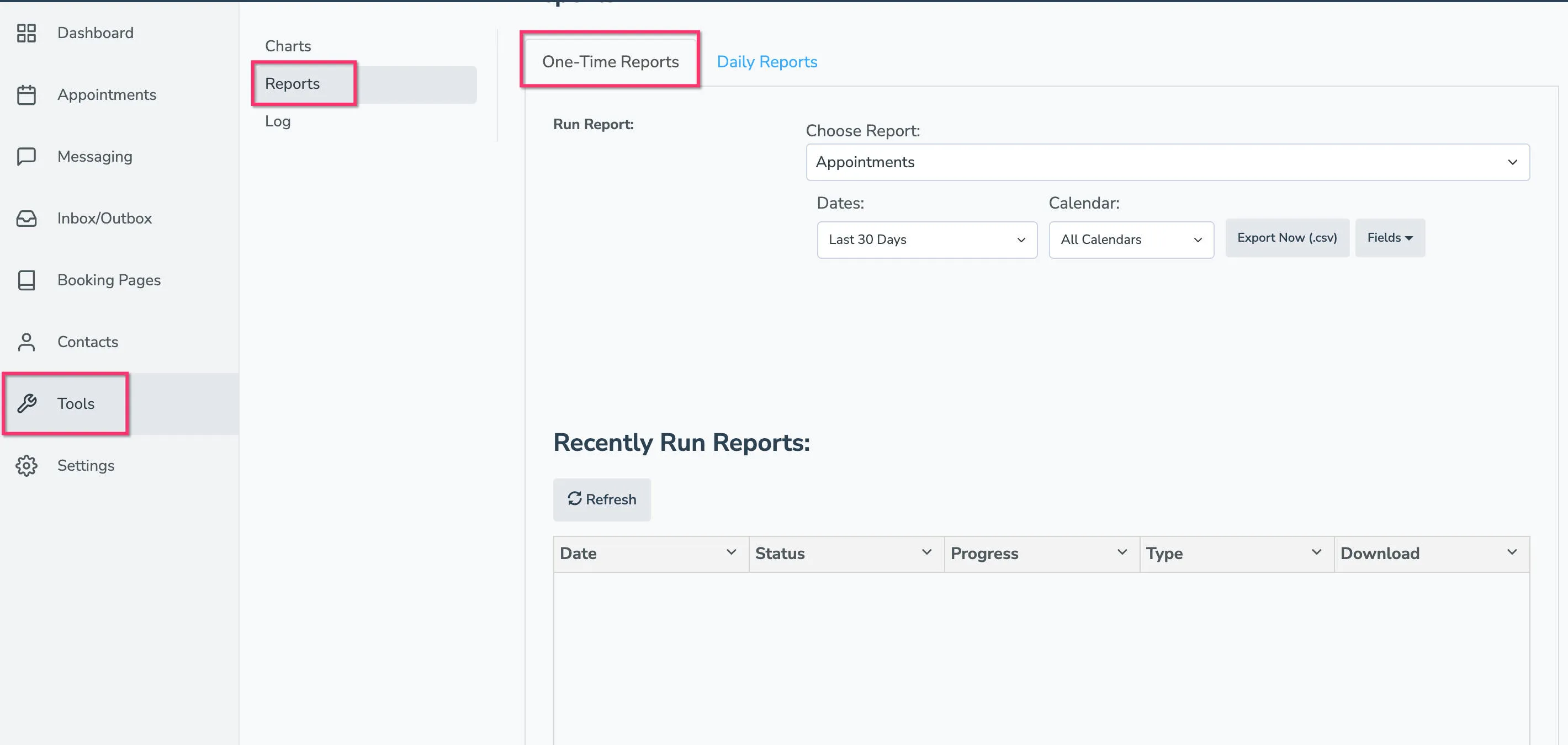The width and height of the screenshot is (1568, 745).
Task: Select the Booking Pages book icon
Action: coord(26,280)
